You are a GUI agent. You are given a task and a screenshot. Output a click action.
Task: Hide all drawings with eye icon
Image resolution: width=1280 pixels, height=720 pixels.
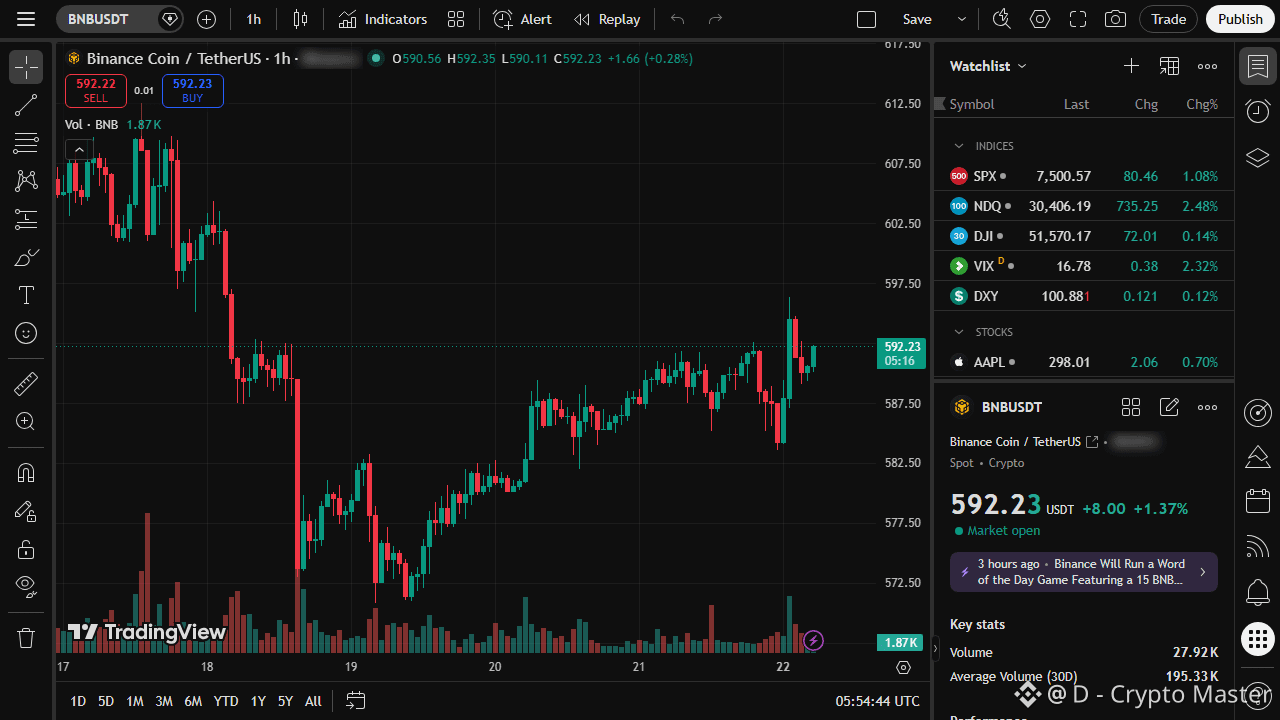tap(26, 586)
